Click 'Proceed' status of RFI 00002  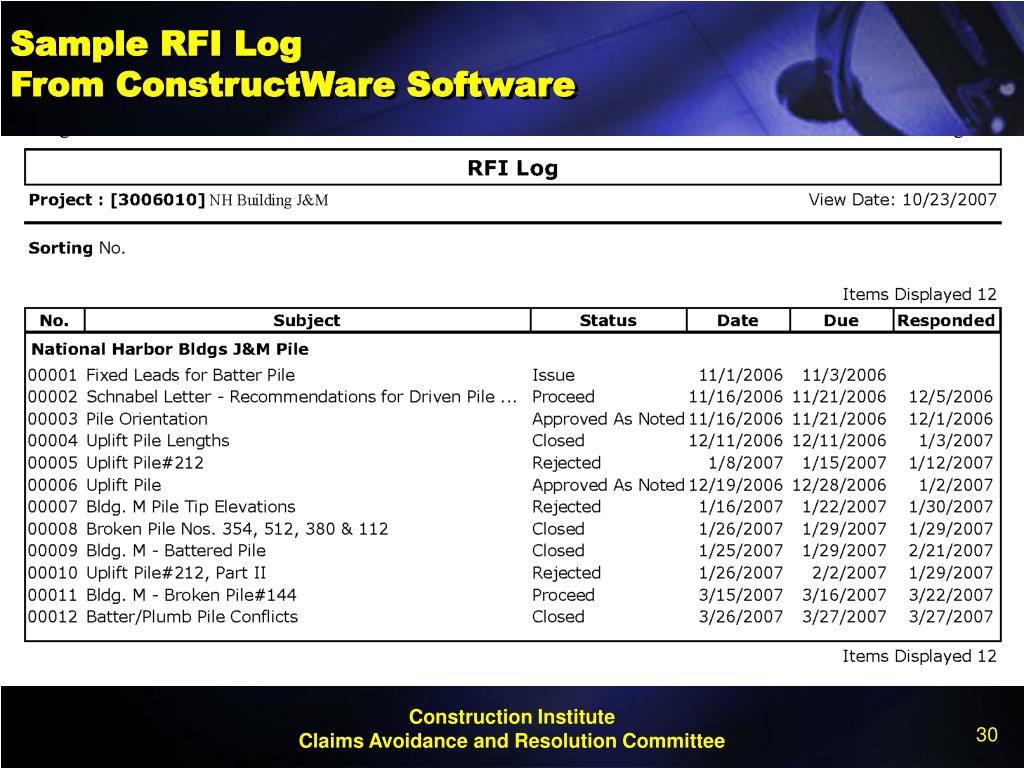click(564, 397)
